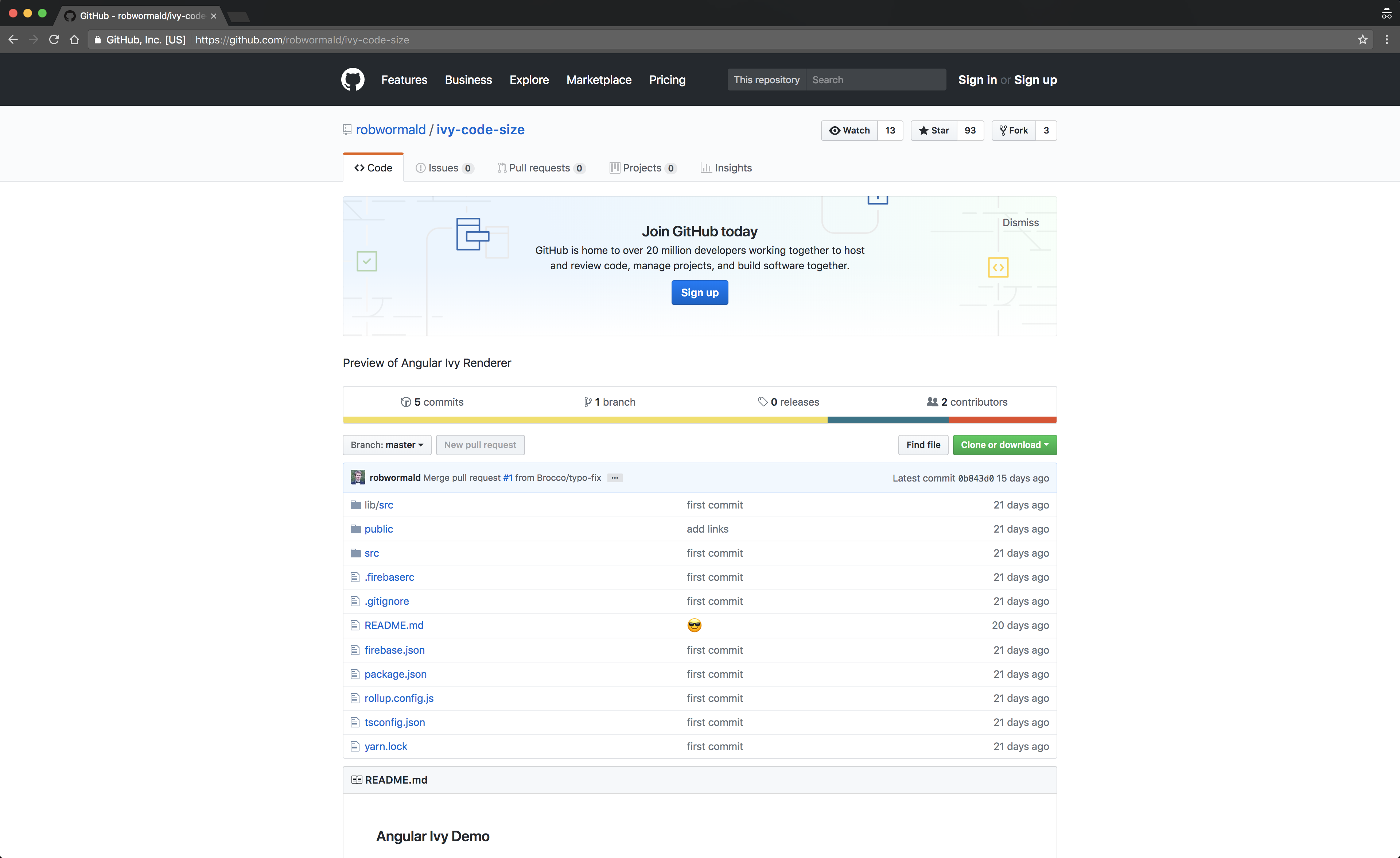This screenshot has width=1400, height=858.
Task: Open Business in top navigation
Action: [468, 80]
